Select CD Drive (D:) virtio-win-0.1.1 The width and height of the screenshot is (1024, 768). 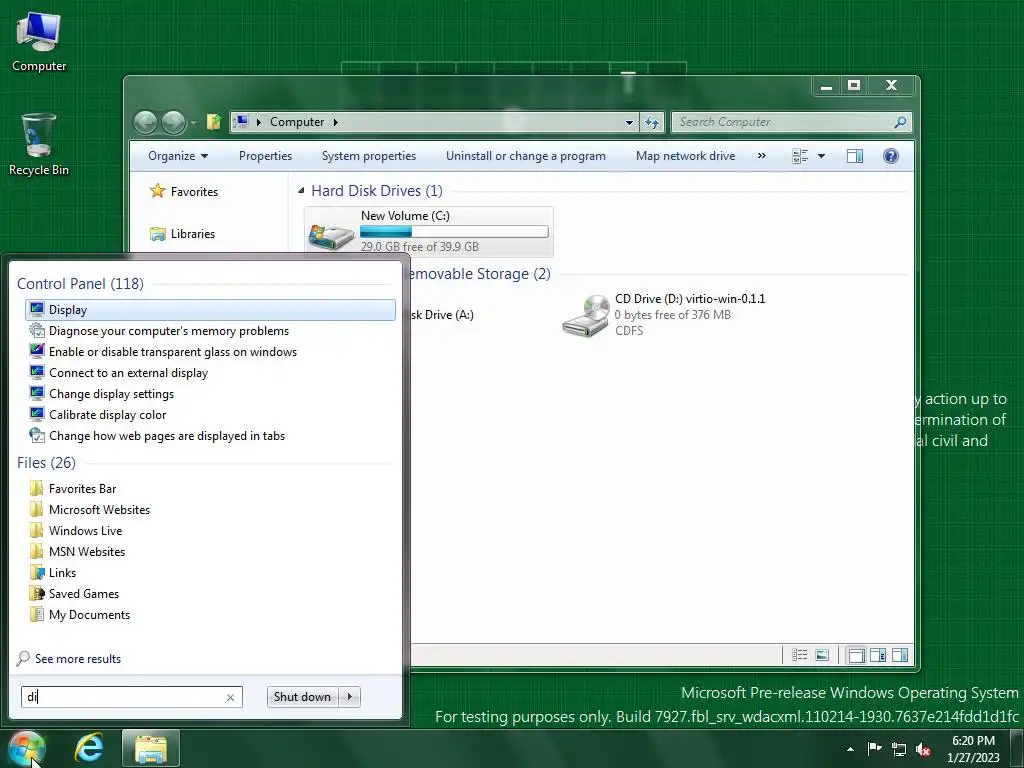pos(664,315)
